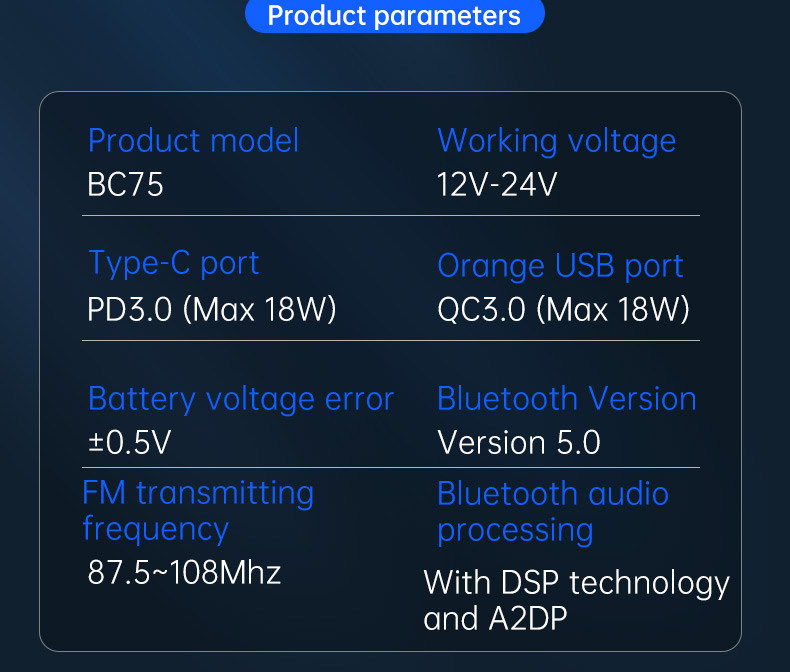Click the 12V-24V voltage value
The width and height of the screenshot is (790, 672).
(x=497, y=184)
